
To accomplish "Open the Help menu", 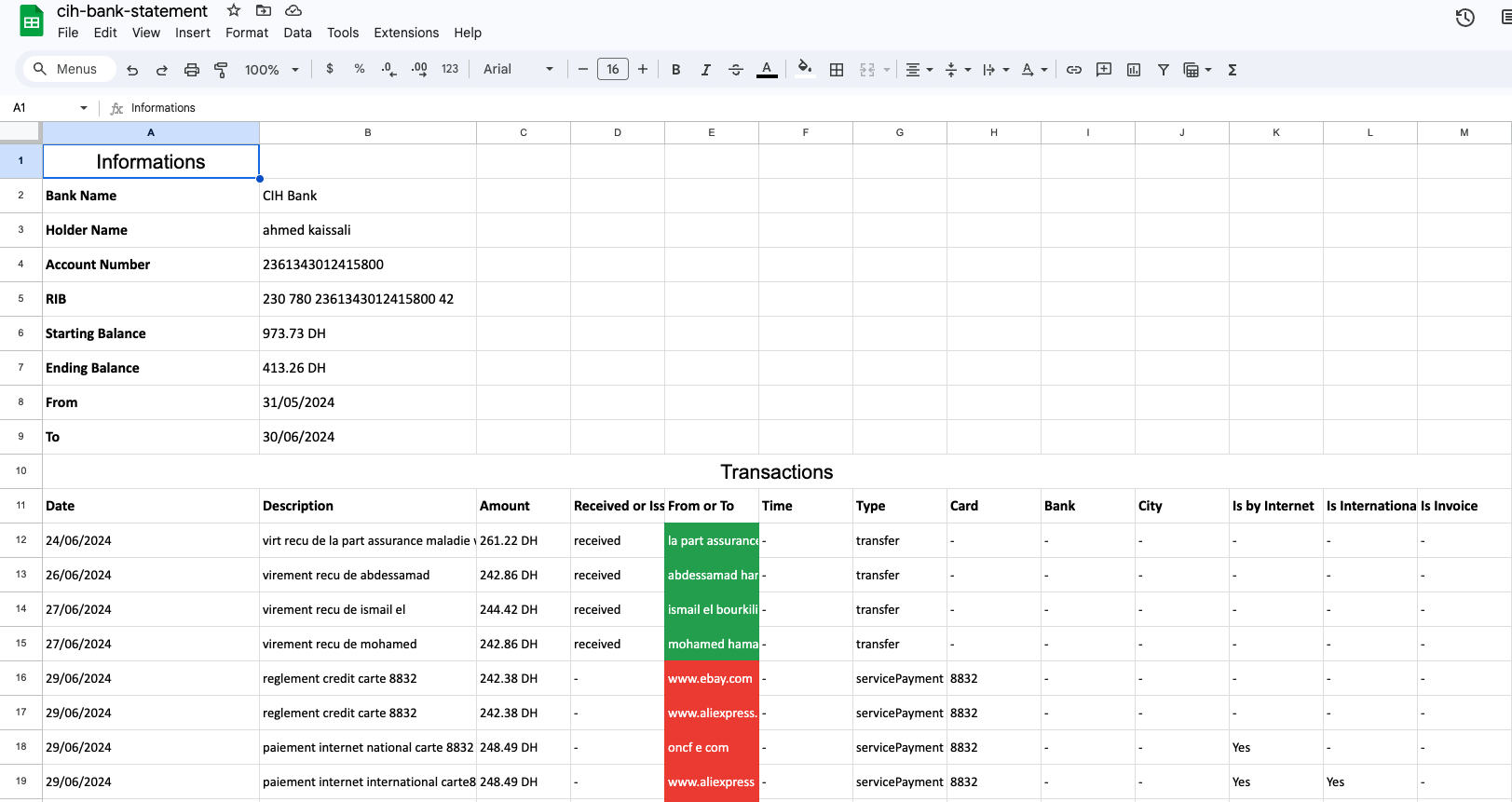I will tap(468, 33).
